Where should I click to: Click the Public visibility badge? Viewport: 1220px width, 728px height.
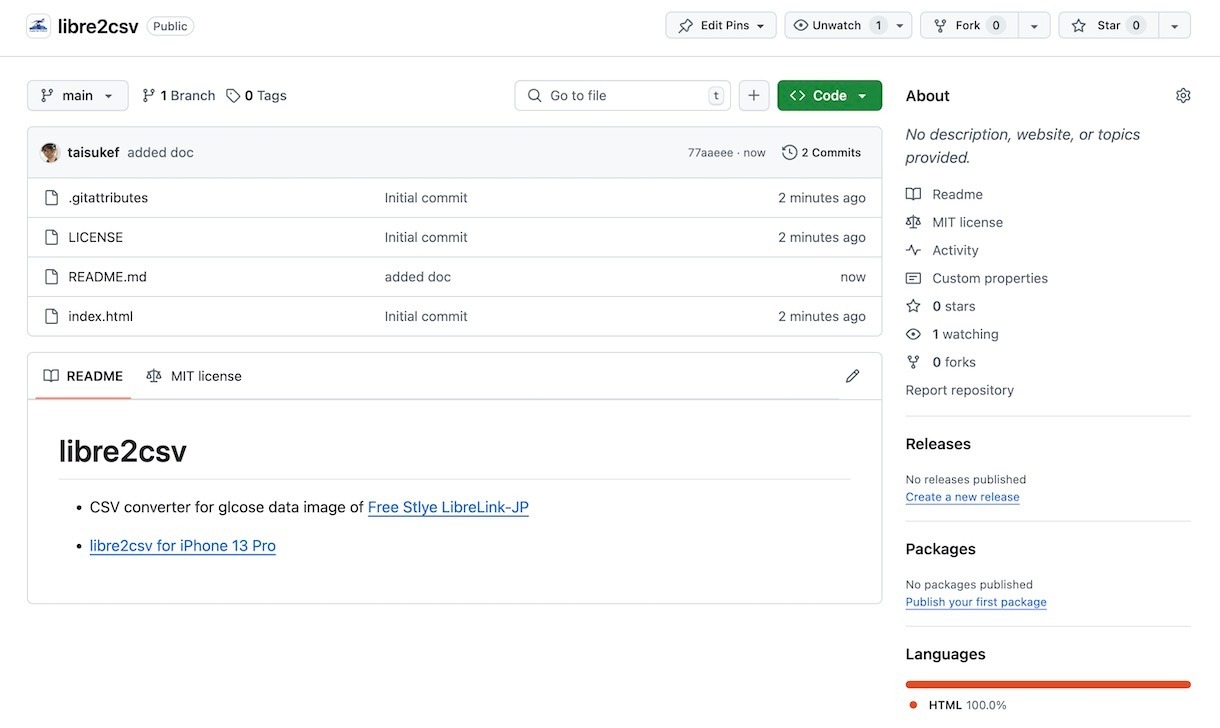click(x=170, y=26)
